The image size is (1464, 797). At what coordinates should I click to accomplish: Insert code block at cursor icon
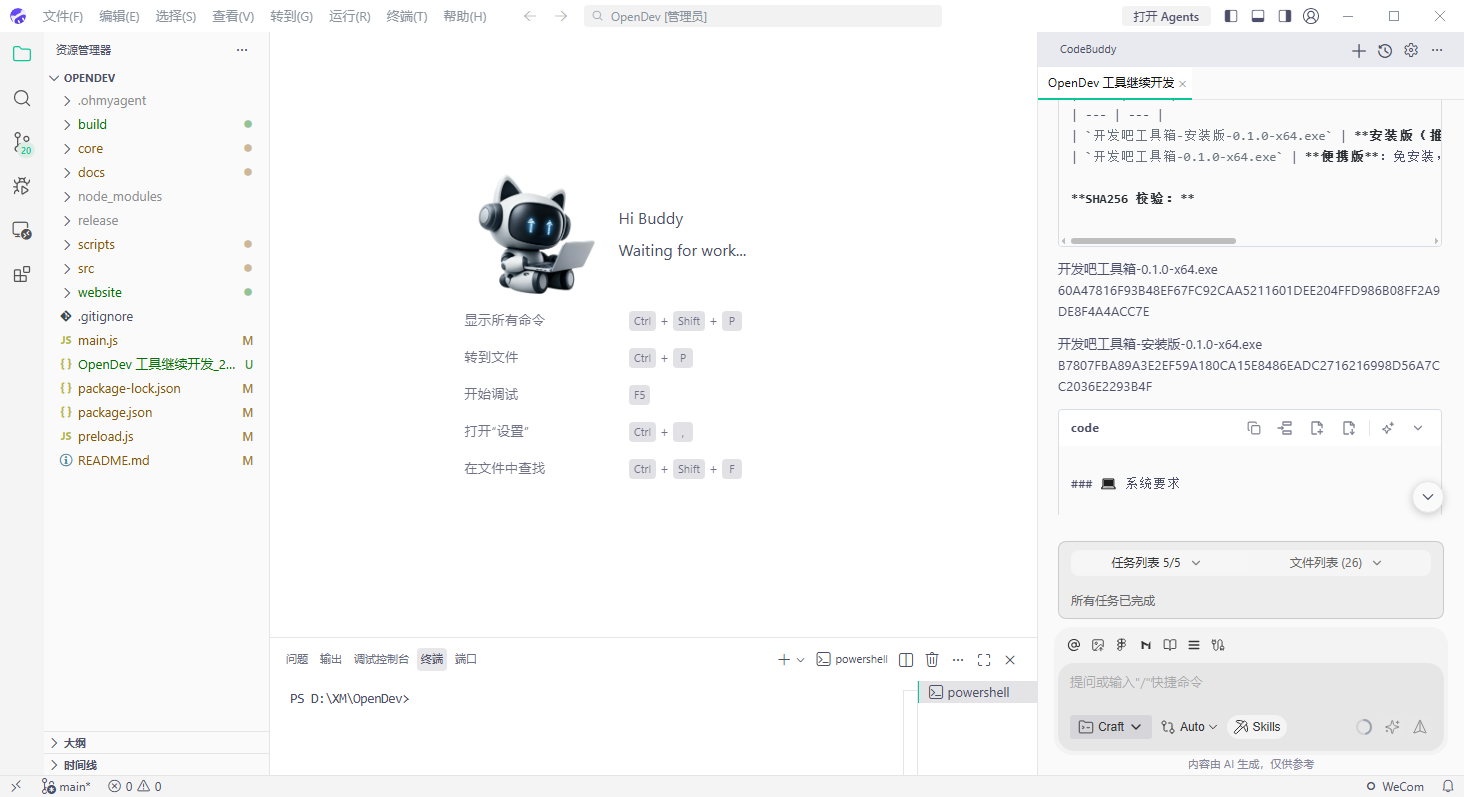click(1286, 428)
